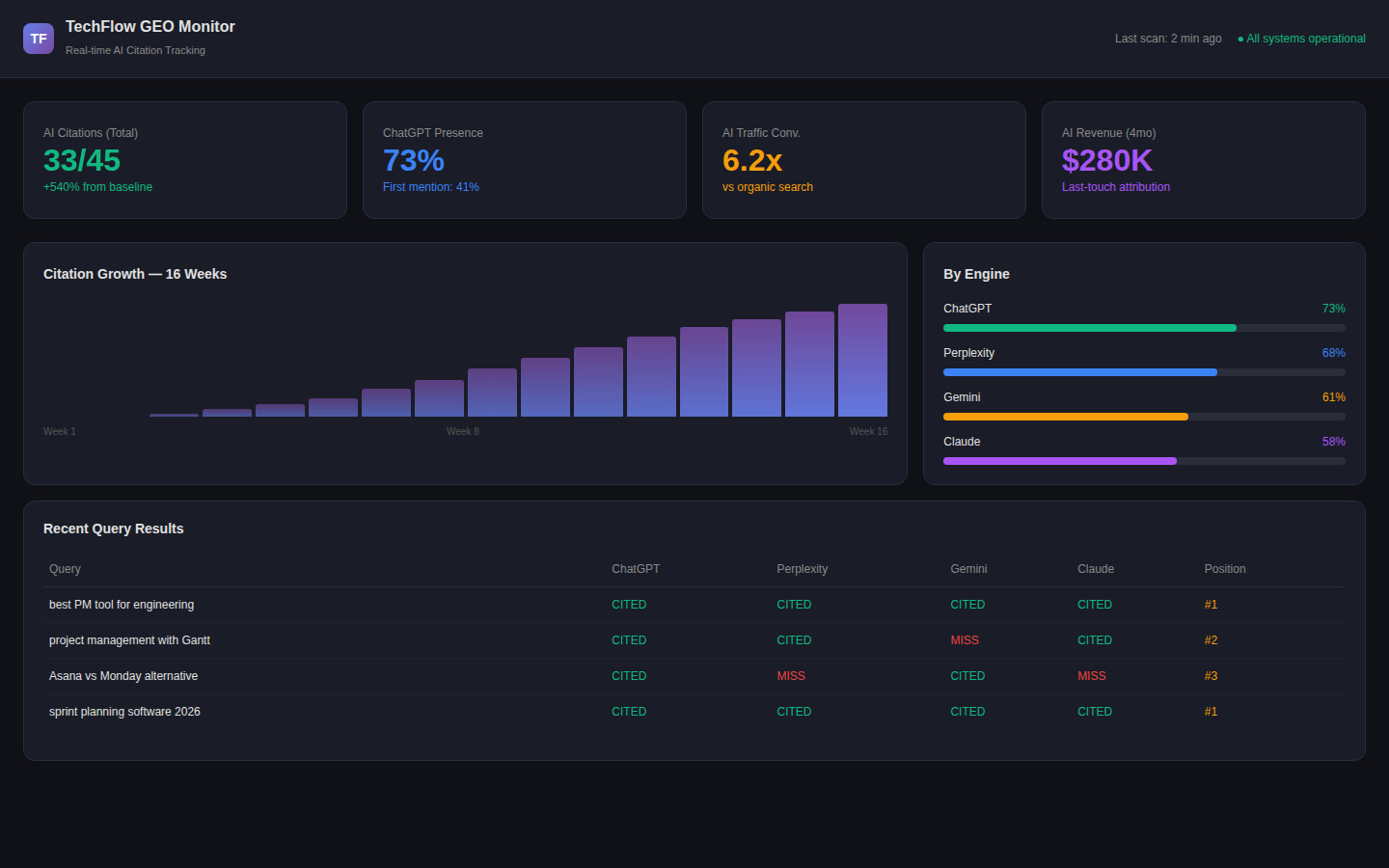Click the Claude 58% engine value
Image resolution: width=1389 pixels, height=868 pixels.
tap(1334, 442)
